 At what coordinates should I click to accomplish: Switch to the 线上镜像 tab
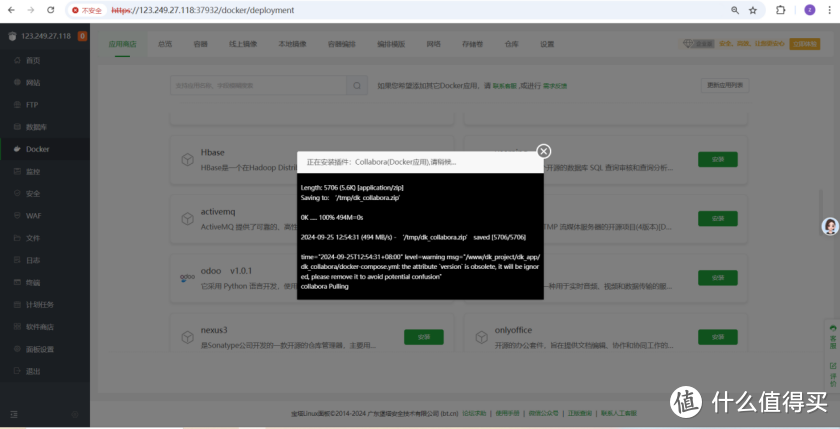click(x=243, y=44)
